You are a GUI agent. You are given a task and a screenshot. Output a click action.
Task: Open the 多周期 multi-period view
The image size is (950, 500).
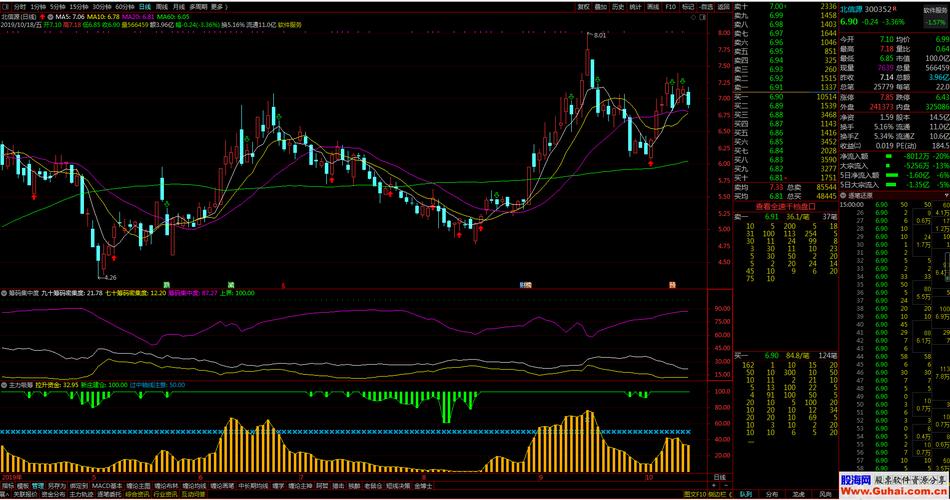198,7
